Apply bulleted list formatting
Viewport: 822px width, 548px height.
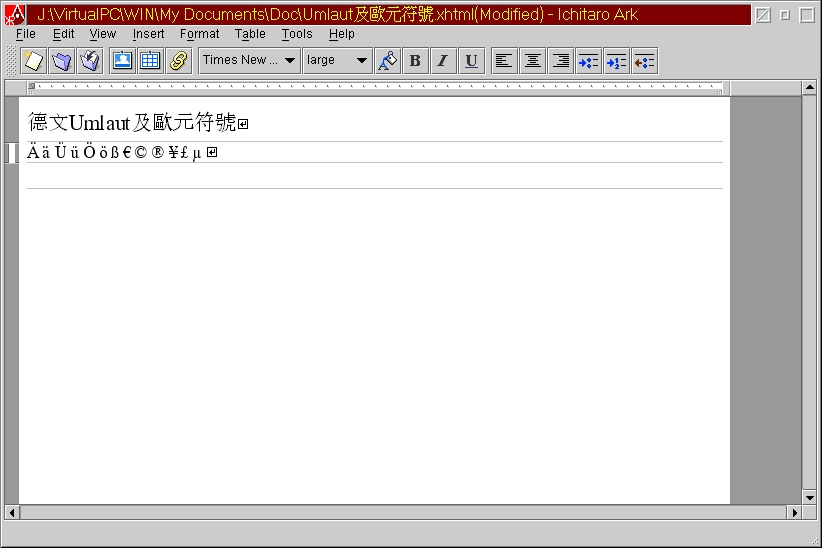(589, 61)
